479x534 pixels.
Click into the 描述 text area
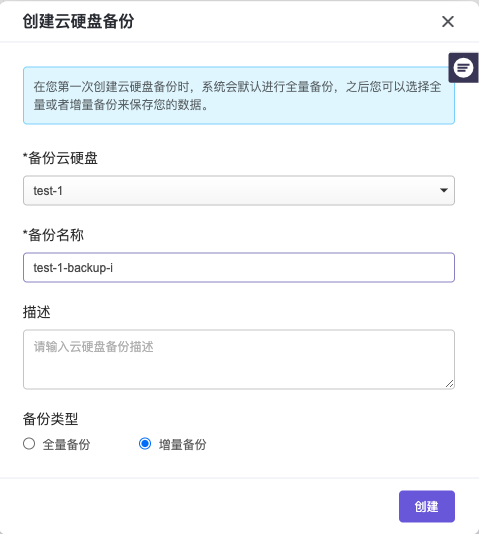(x=239, y=359)
